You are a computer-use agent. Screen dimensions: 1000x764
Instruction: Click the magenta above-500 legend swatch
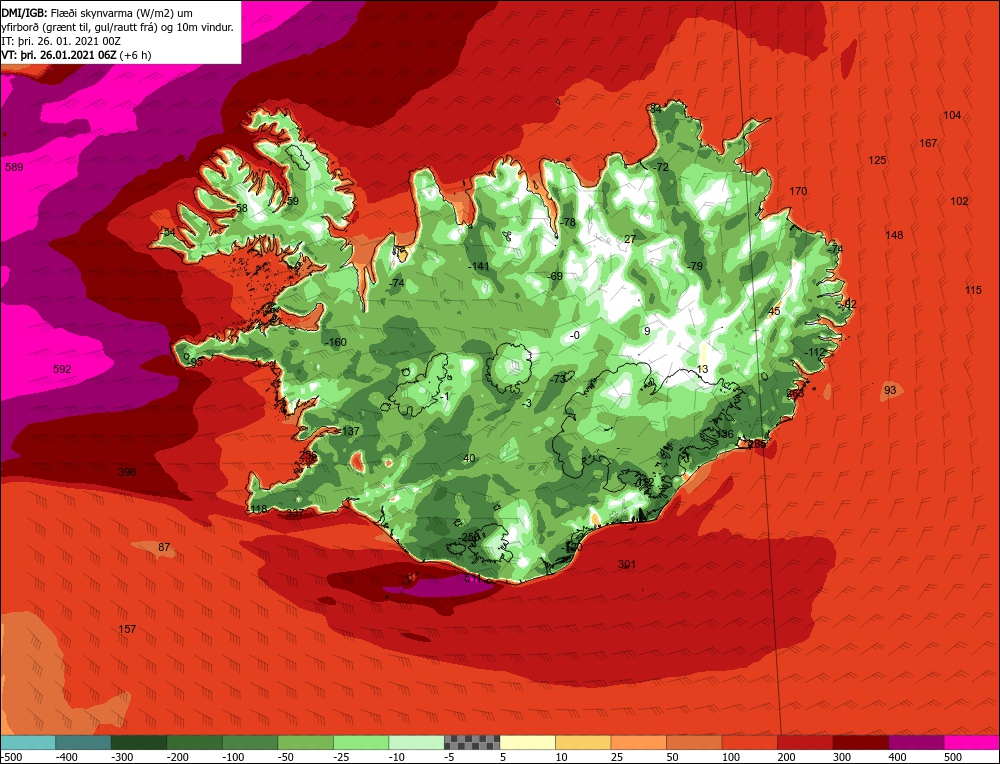click(971, 742)
